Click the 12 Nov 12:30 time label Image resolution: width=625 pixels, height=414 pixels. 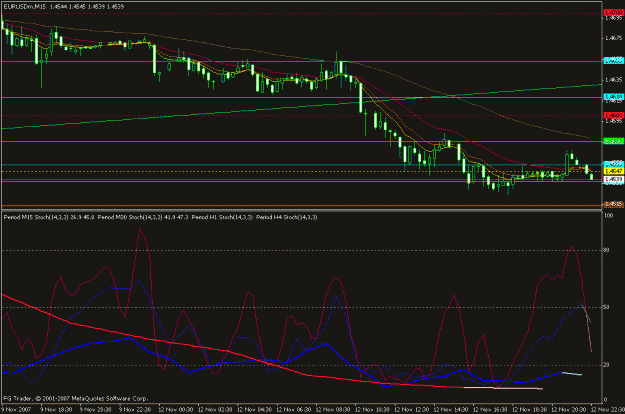click(x=412, y=410)
